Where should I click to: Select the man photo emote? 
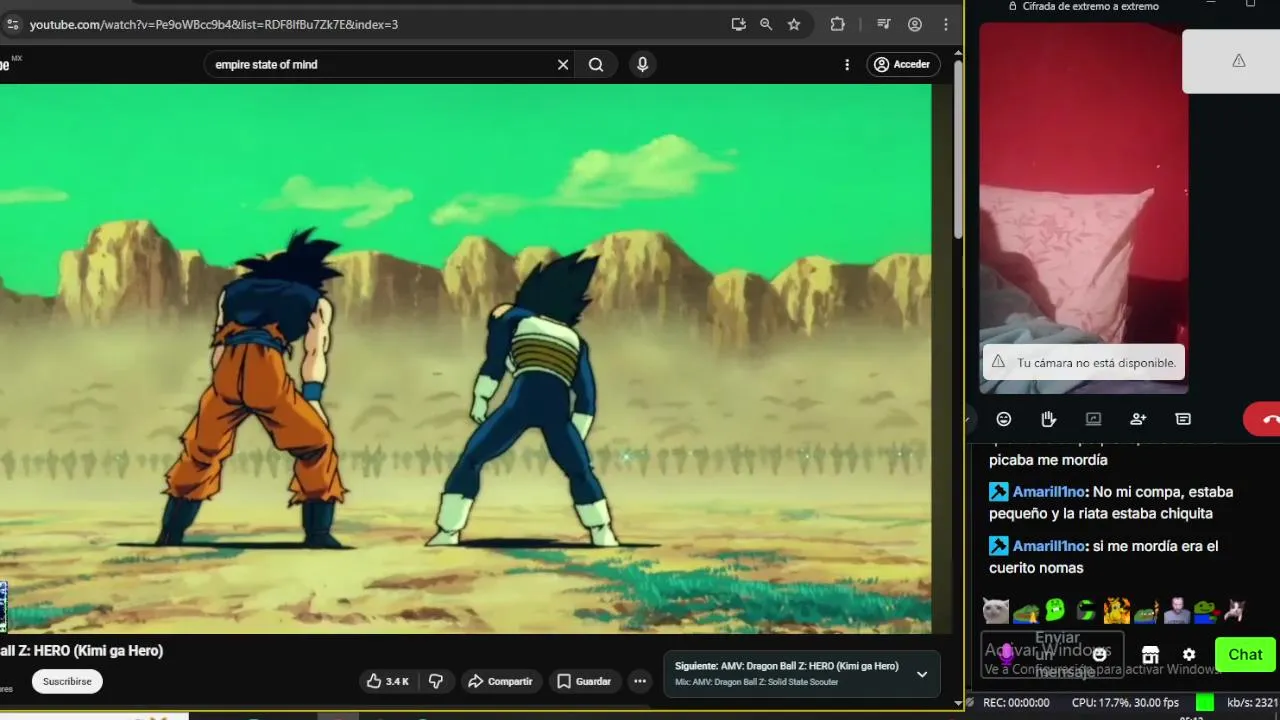(x=1176, y=610)
